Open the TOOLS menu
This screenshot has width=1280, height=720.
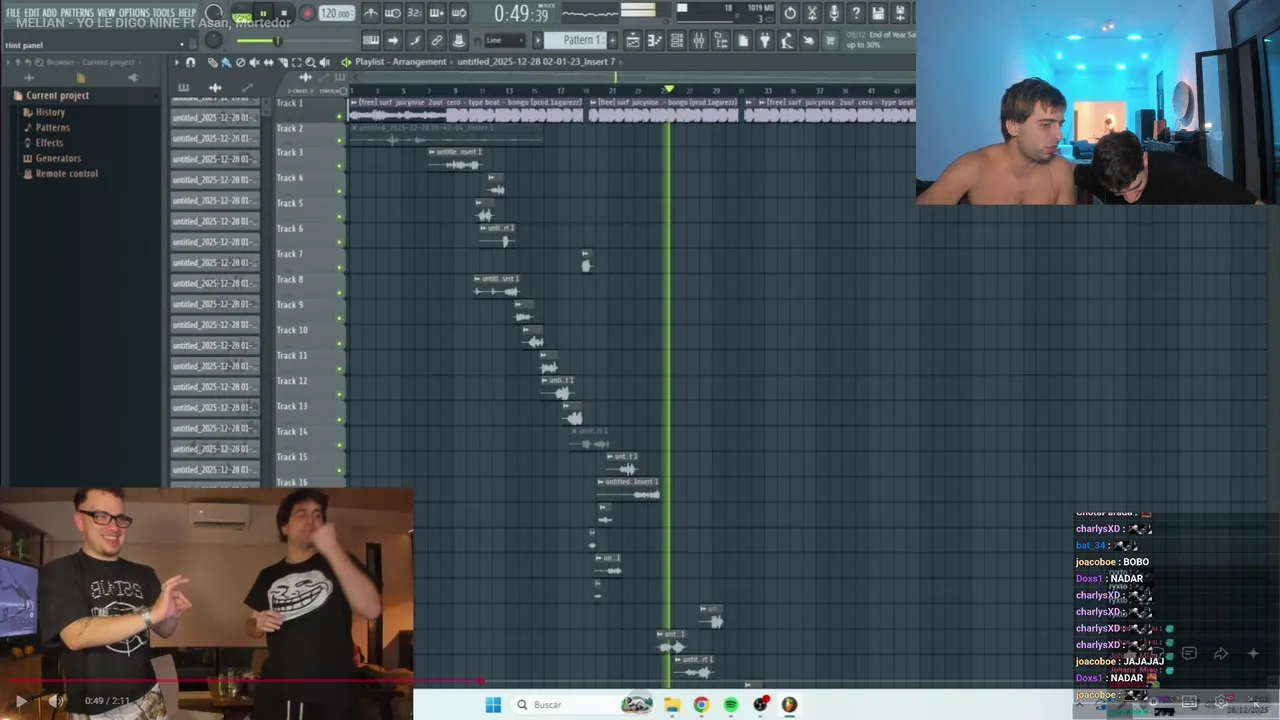[x=164, y=13]
